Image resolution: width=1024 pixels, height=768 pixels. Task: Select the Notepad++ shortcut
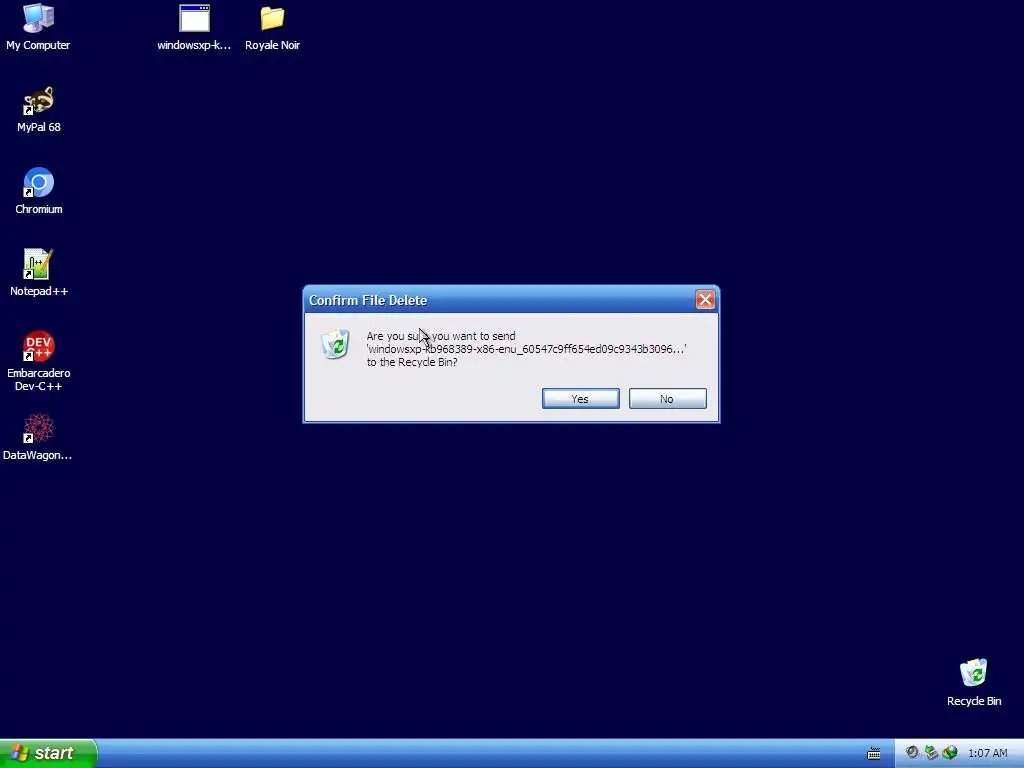tap(39, 274)
